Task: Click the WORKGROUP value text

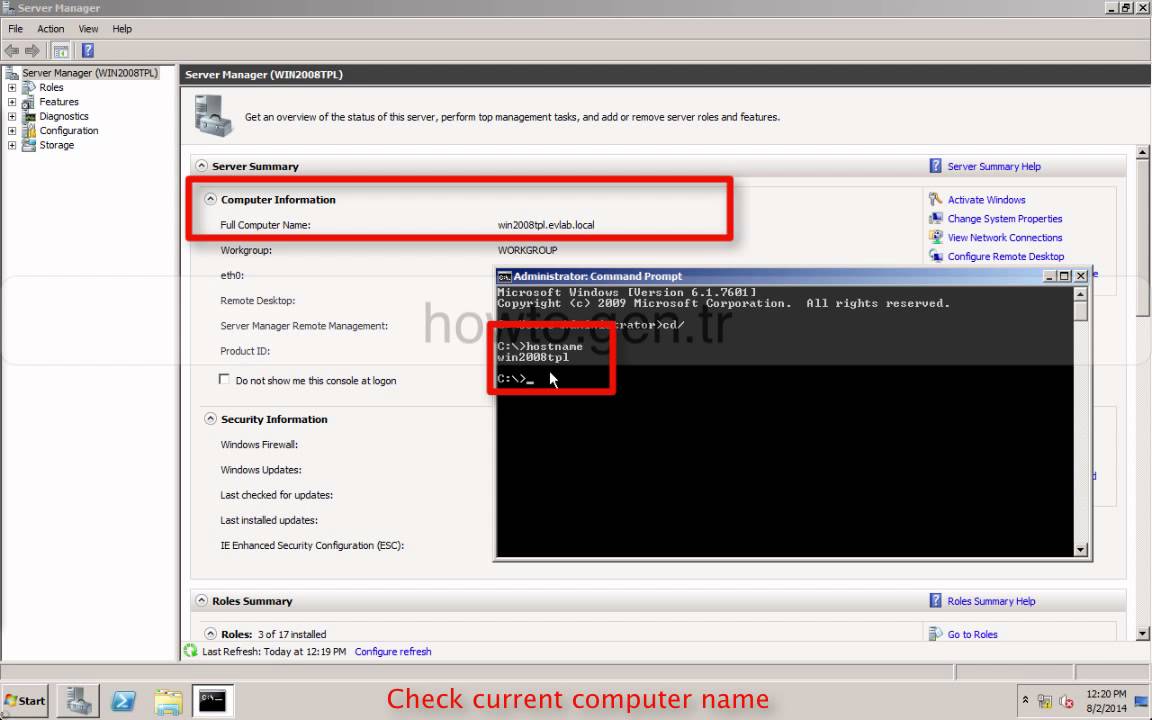Action: (528, 251)
